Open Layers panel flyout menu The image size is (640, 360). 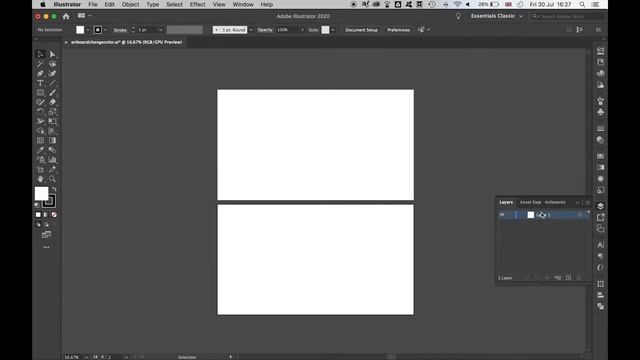coord(588,202)
